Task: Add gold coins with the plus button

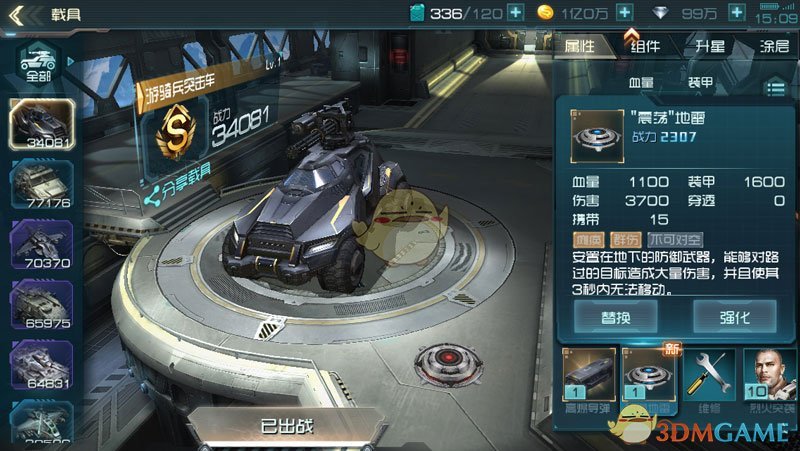Action: 624,13
